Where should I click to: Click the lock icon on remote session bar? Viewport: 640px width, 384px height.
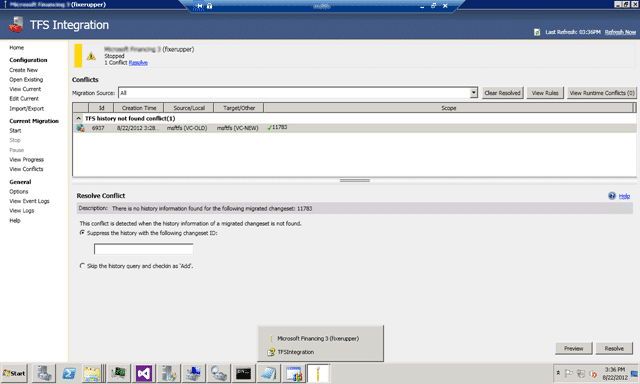pyautogui.click(x=209, y=6)
